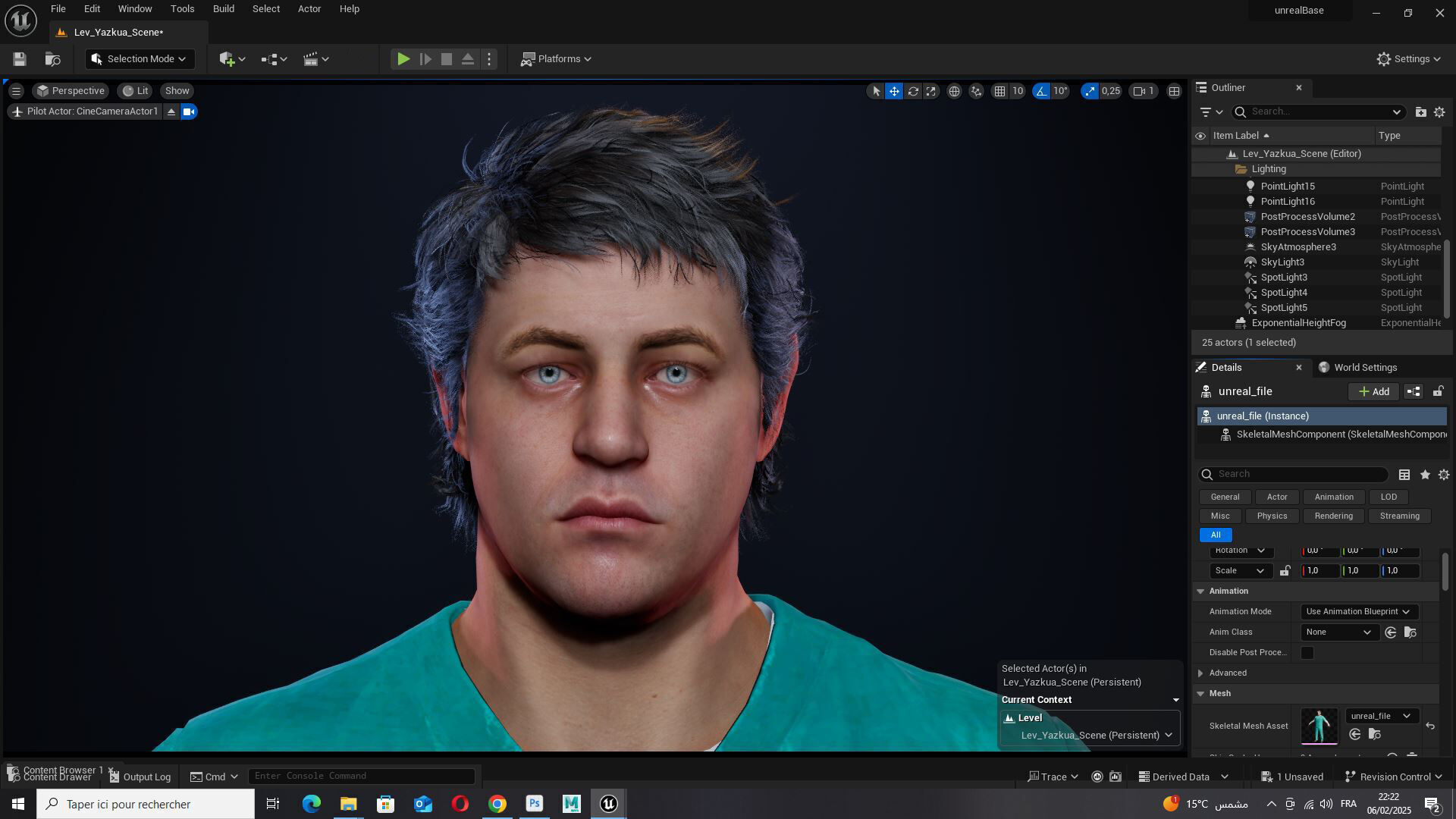The width and height of the screenshot is (1456, 819).
Task: Open the Selection Mode dropdown
Action: tap(140, 59)
